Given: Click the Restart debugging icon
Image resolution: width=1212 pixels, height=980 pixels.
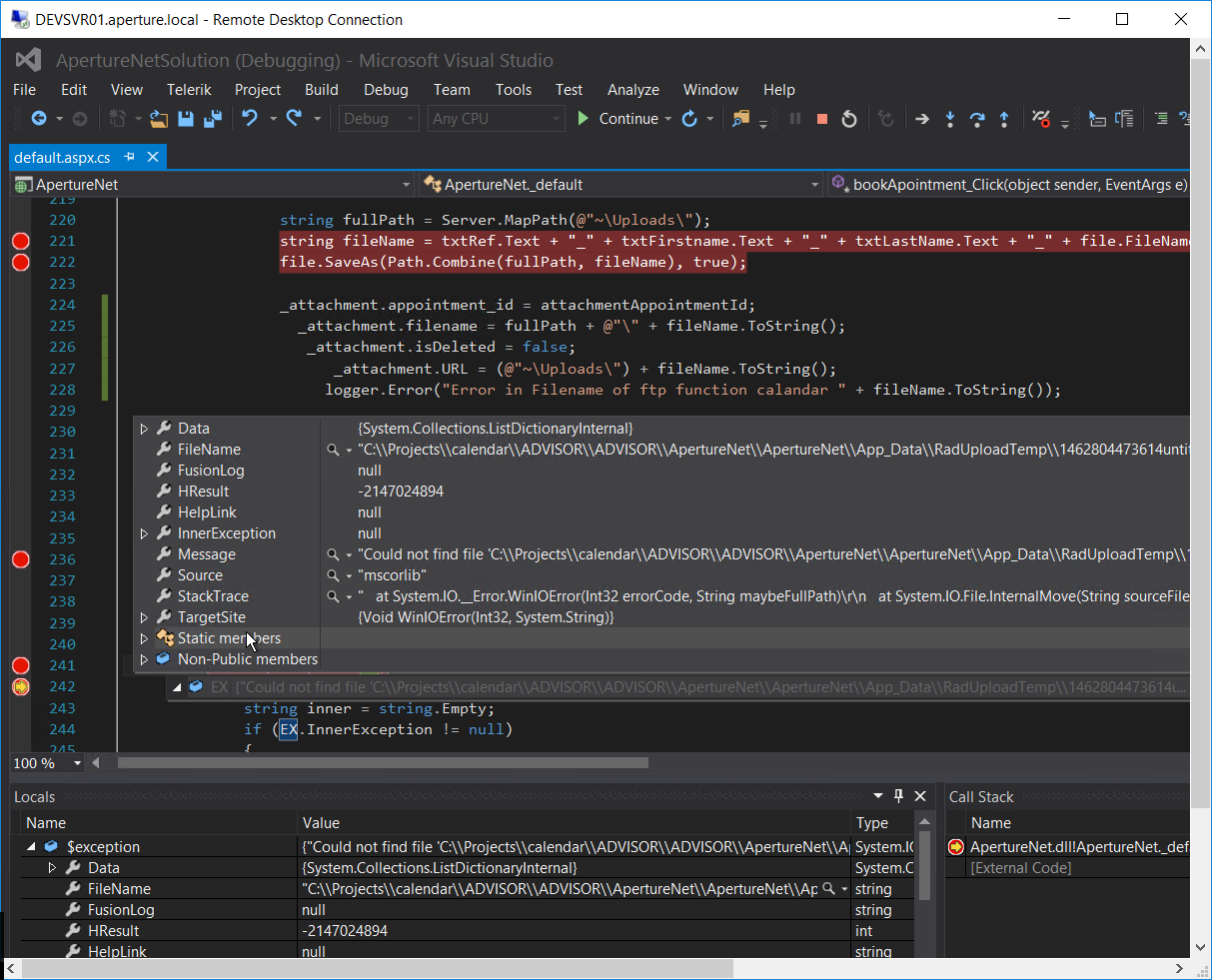Looking at the screenshot, I should tap(849, 119).
